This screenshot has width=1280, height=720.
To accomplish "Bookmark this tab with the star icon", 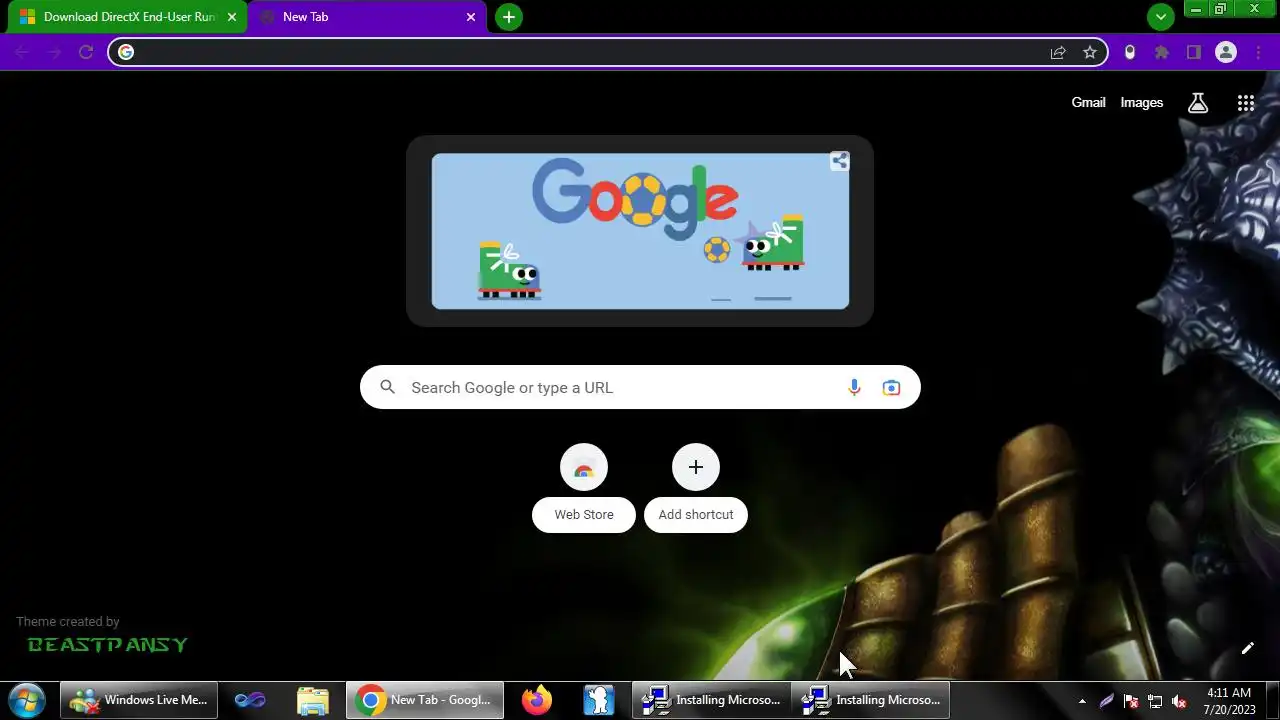I will 1090,52.
